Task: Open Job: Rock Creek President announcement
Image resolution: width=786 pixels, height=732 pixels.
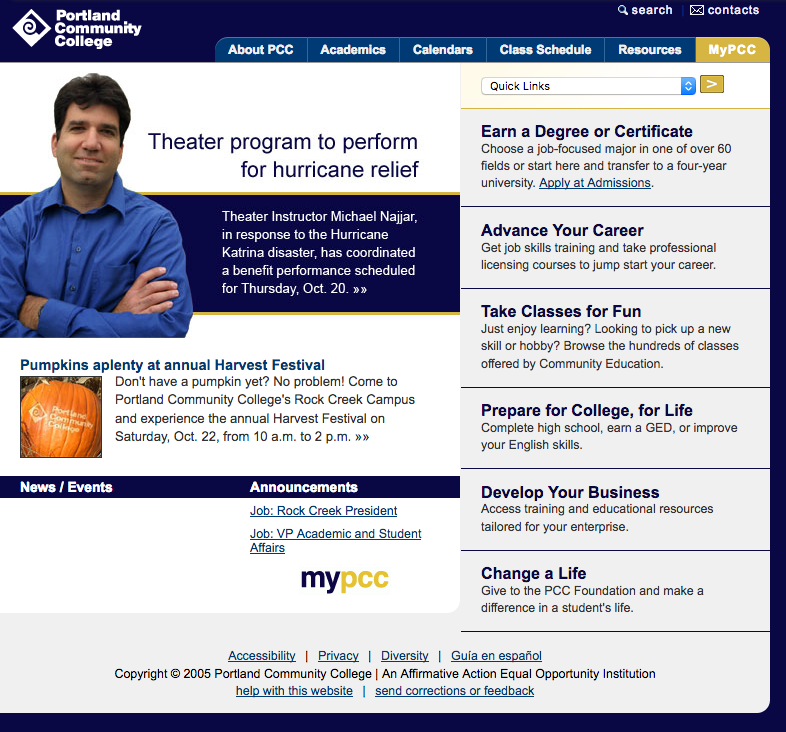Action: pos(323,511)
